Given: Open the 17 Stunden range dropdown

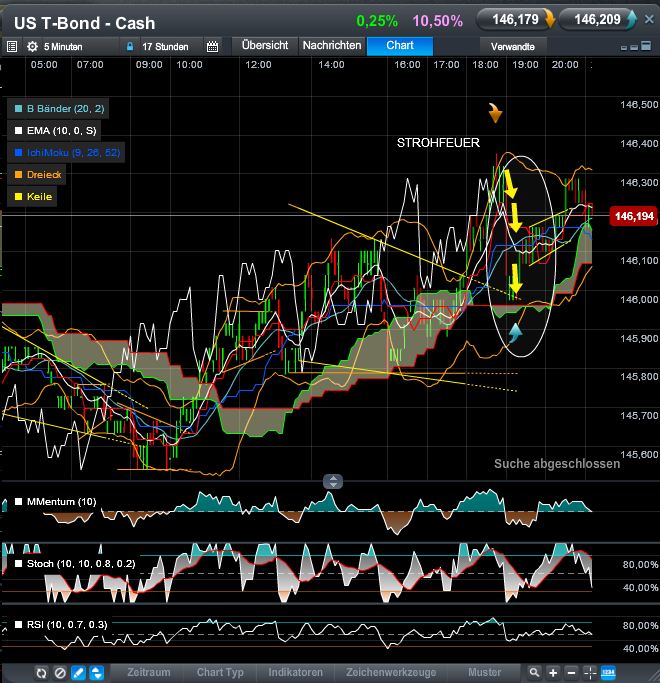Looking at the screenshot, I should tap(165, 47).
